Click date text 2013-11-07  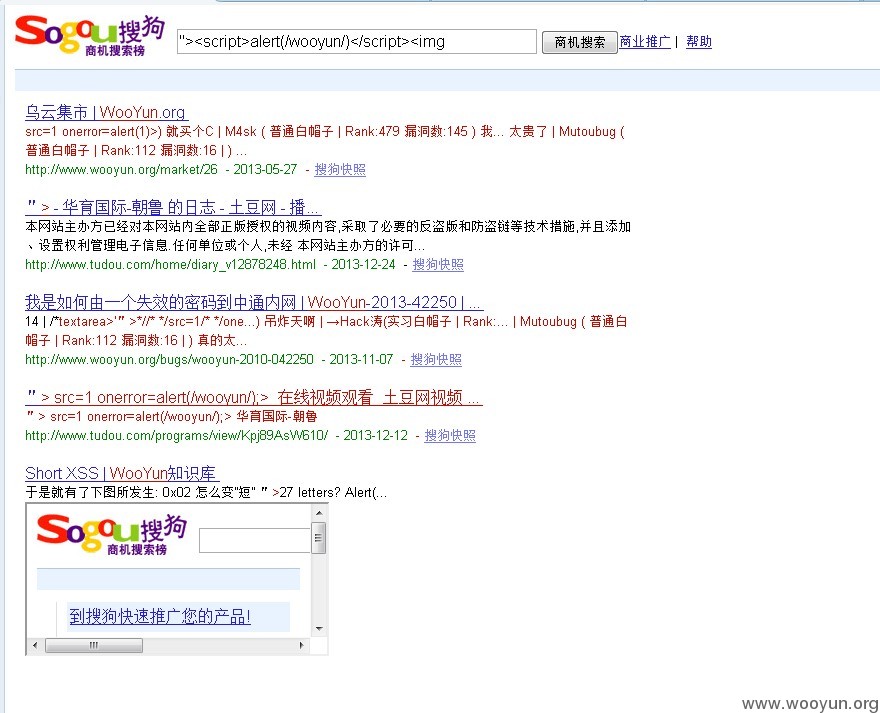pyautogui.click(x=361, y=359)
